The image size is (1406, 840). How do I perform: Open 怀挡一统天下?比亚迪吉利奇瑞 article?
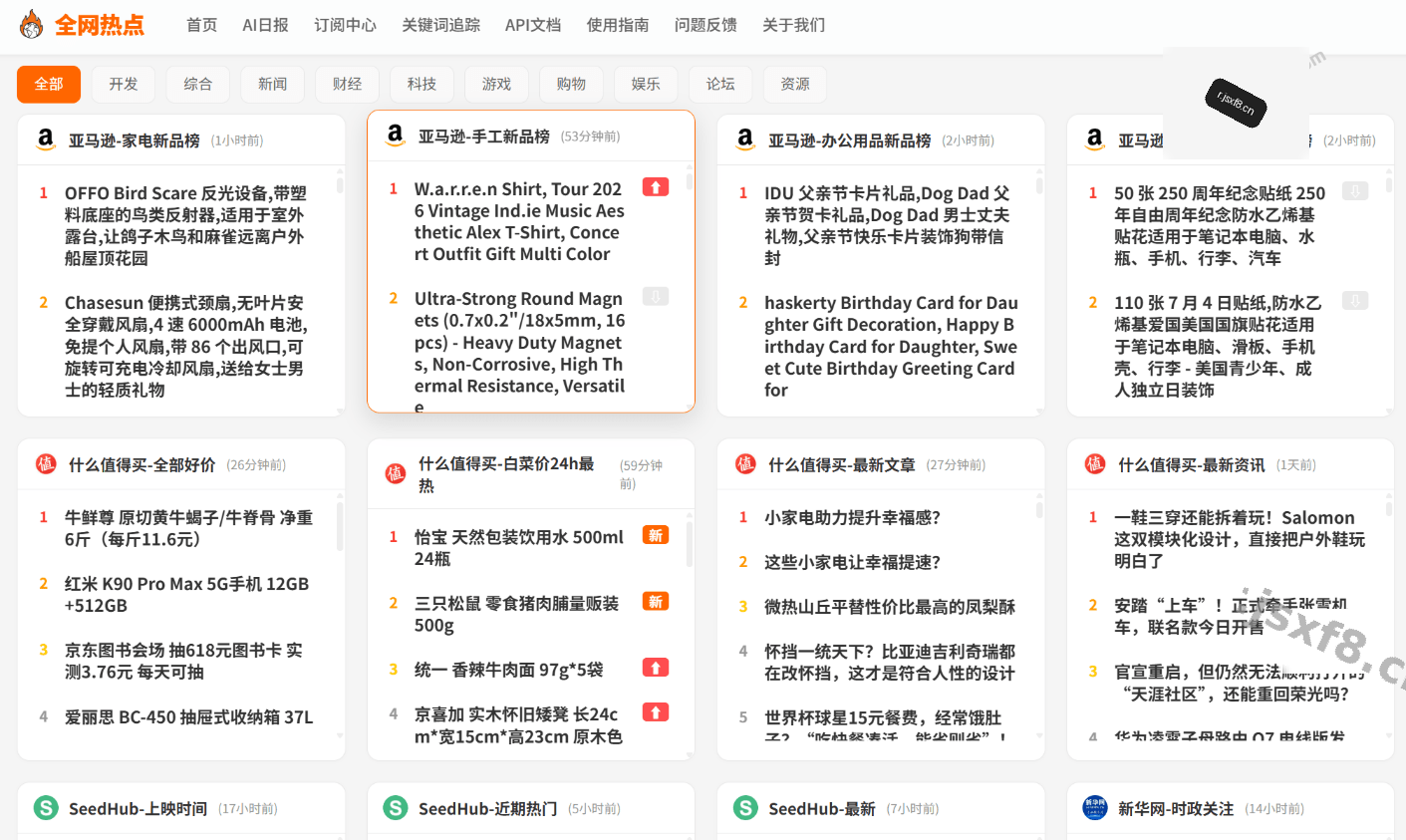click(x=890, y=662)
